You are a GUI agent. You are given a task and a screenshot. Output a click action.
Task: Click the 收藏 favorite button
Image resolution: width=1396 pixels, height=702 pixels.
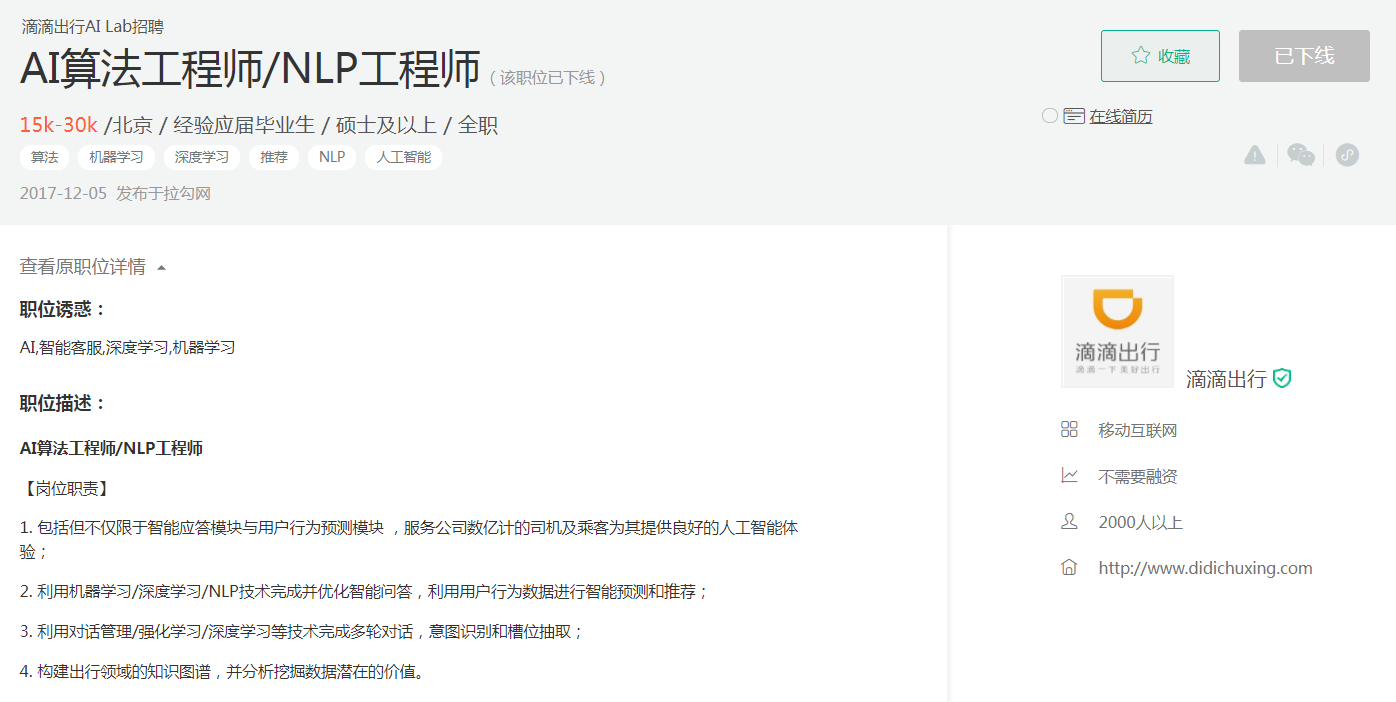(x=1160, y=56)
